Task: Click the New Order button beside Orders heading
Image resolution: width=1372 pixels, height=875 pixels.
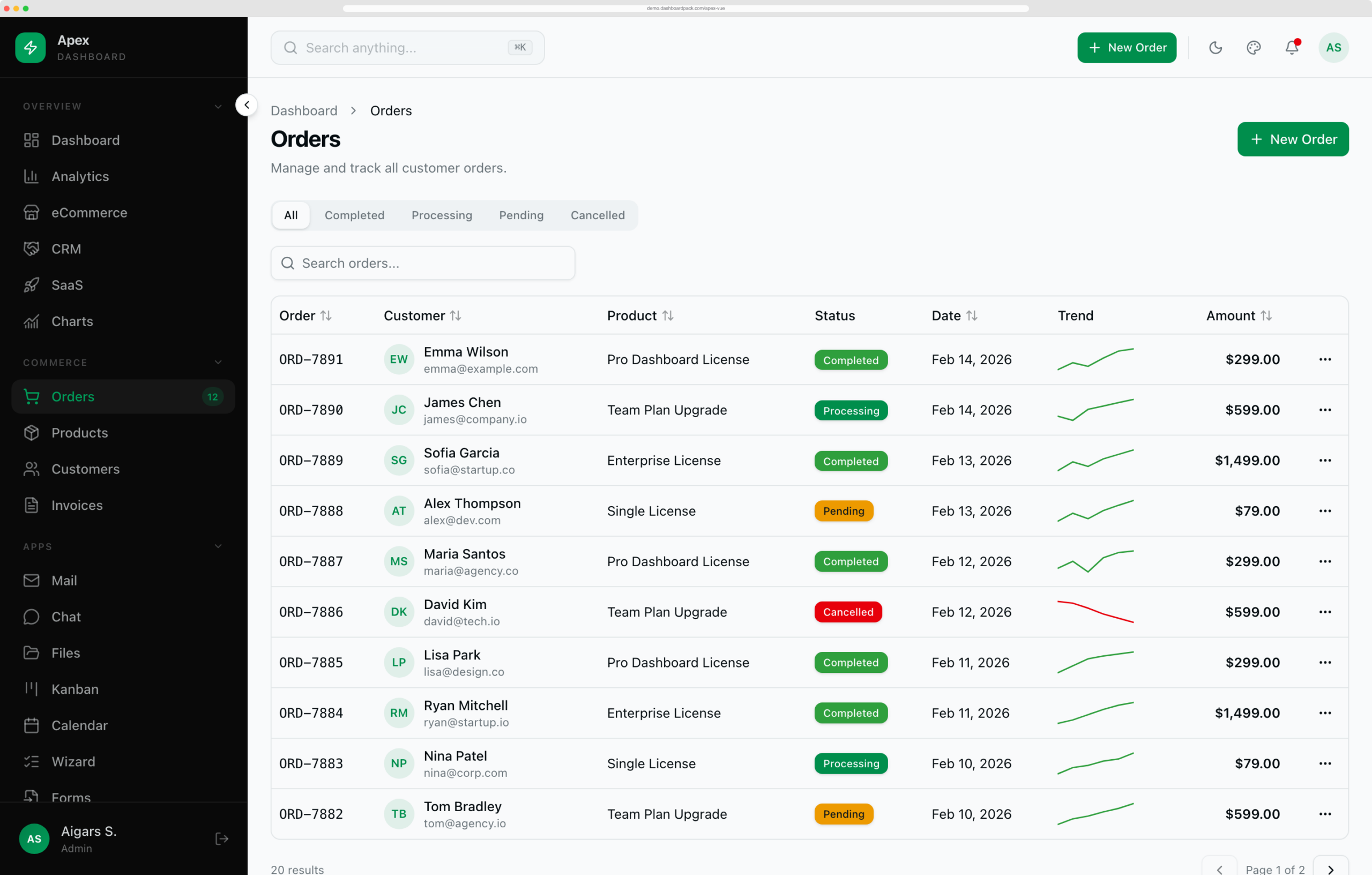Action: point(1293,139)
